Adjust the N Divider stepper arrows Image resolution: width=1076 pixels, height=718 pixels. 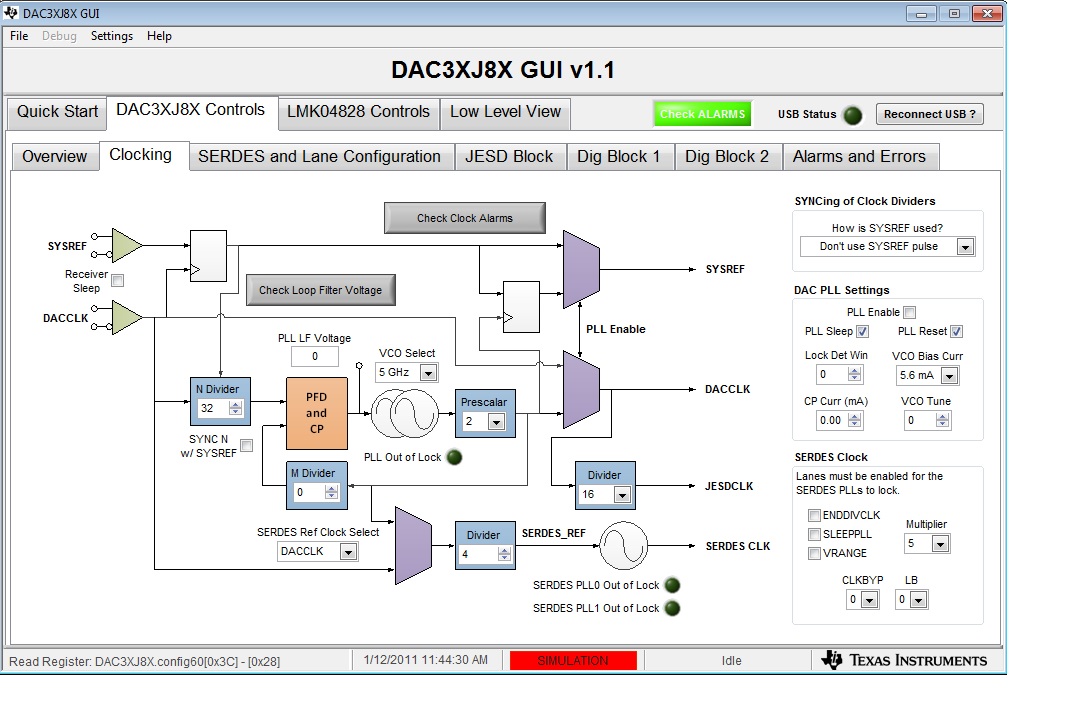point(235,408)
